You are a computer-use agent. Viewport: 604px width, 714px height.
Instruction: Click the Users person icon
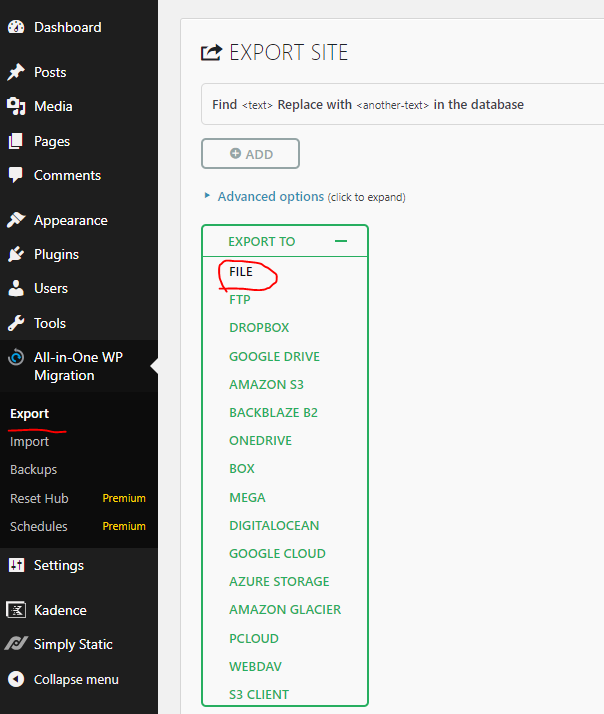tap(16, 288)
